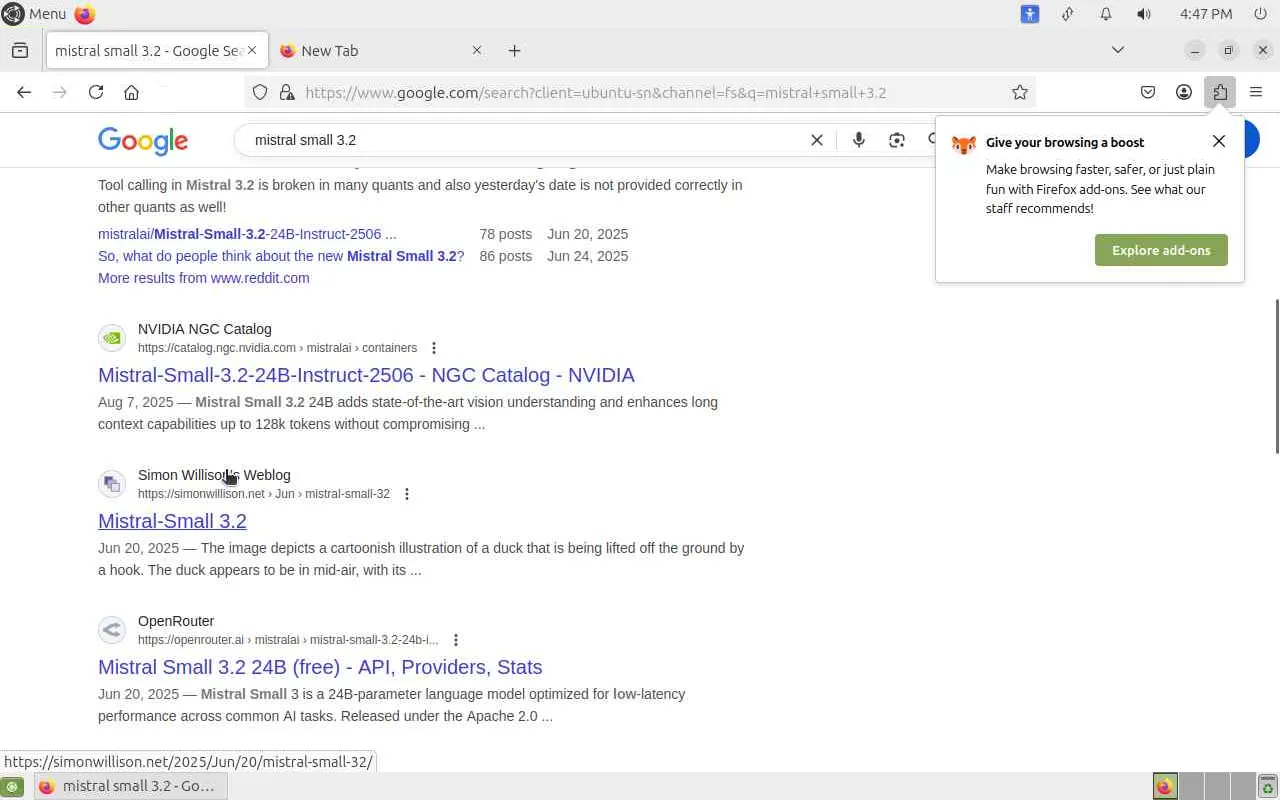Focus the address bar showing google.com URL
Image resolution: width=1280 pixels, height=800 pixels.
click(x=640, y=92)
